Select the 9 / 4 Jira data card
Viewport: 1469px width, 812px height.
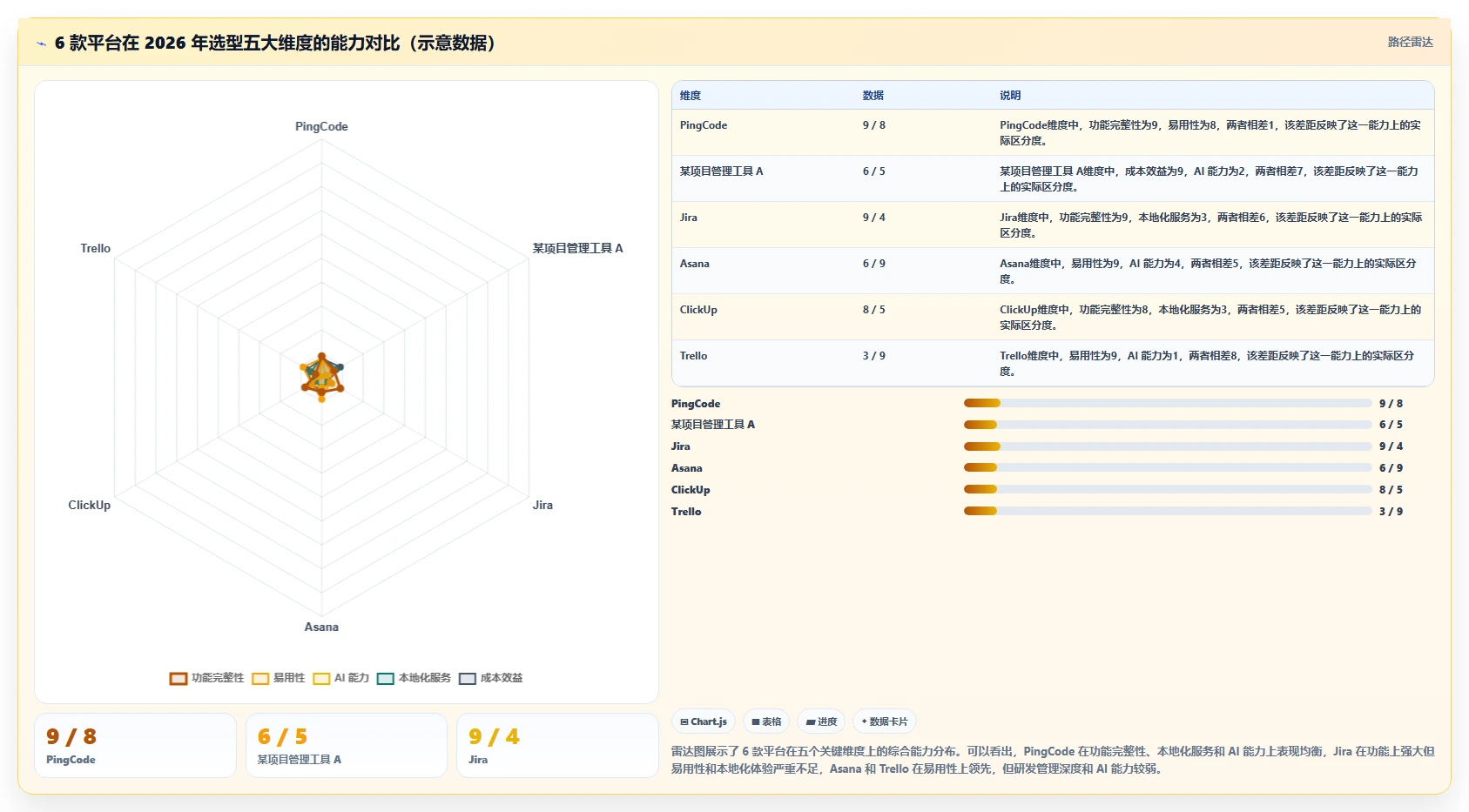(x=557, y=745)
